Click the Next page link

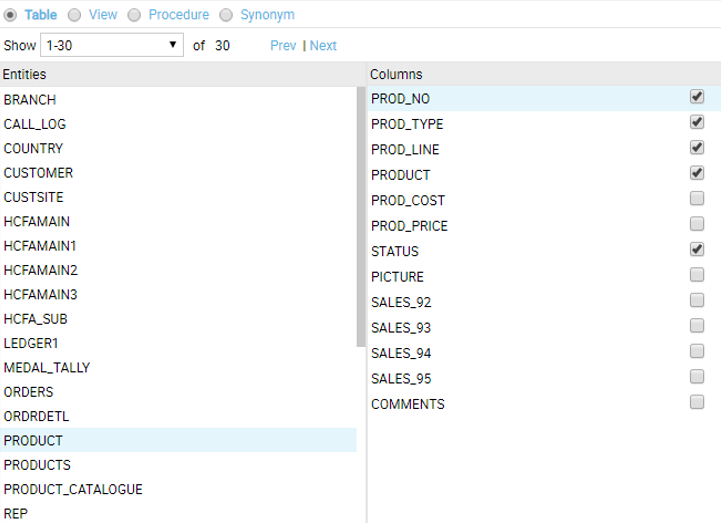tap(323, 46)
